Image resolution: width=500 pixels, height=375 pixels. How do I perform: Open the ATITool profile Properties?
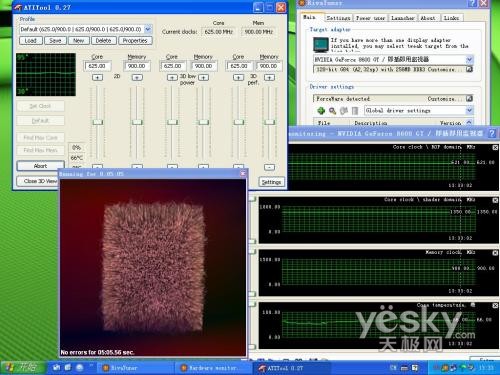[x=135, y=41]
